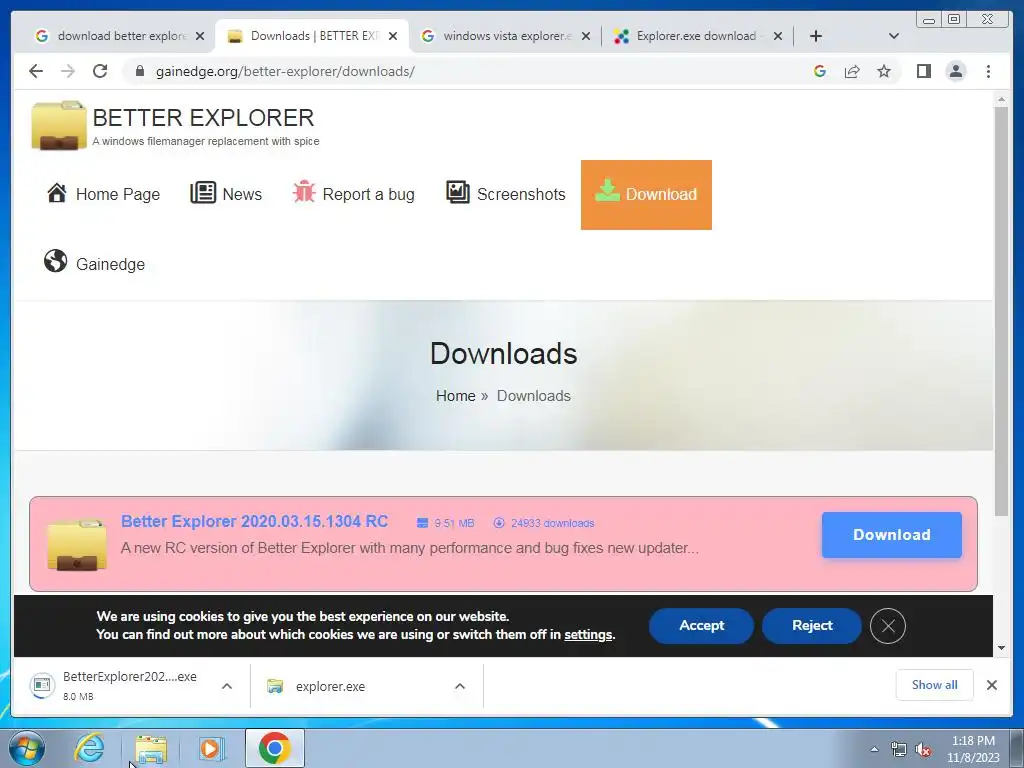
Task: Reload the current page
Action: point(100,71)
